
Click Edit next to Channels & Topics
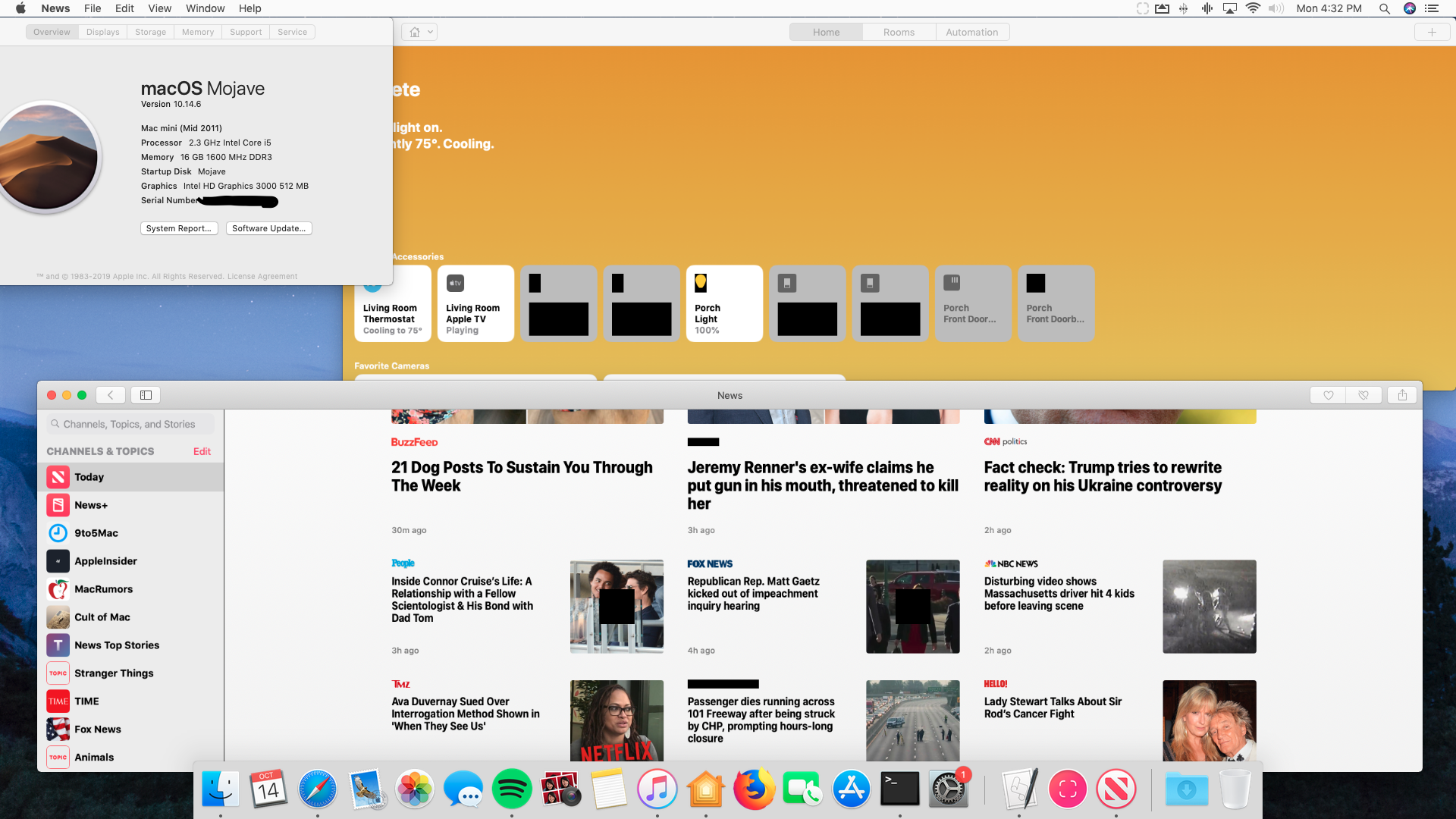point(202,451)
